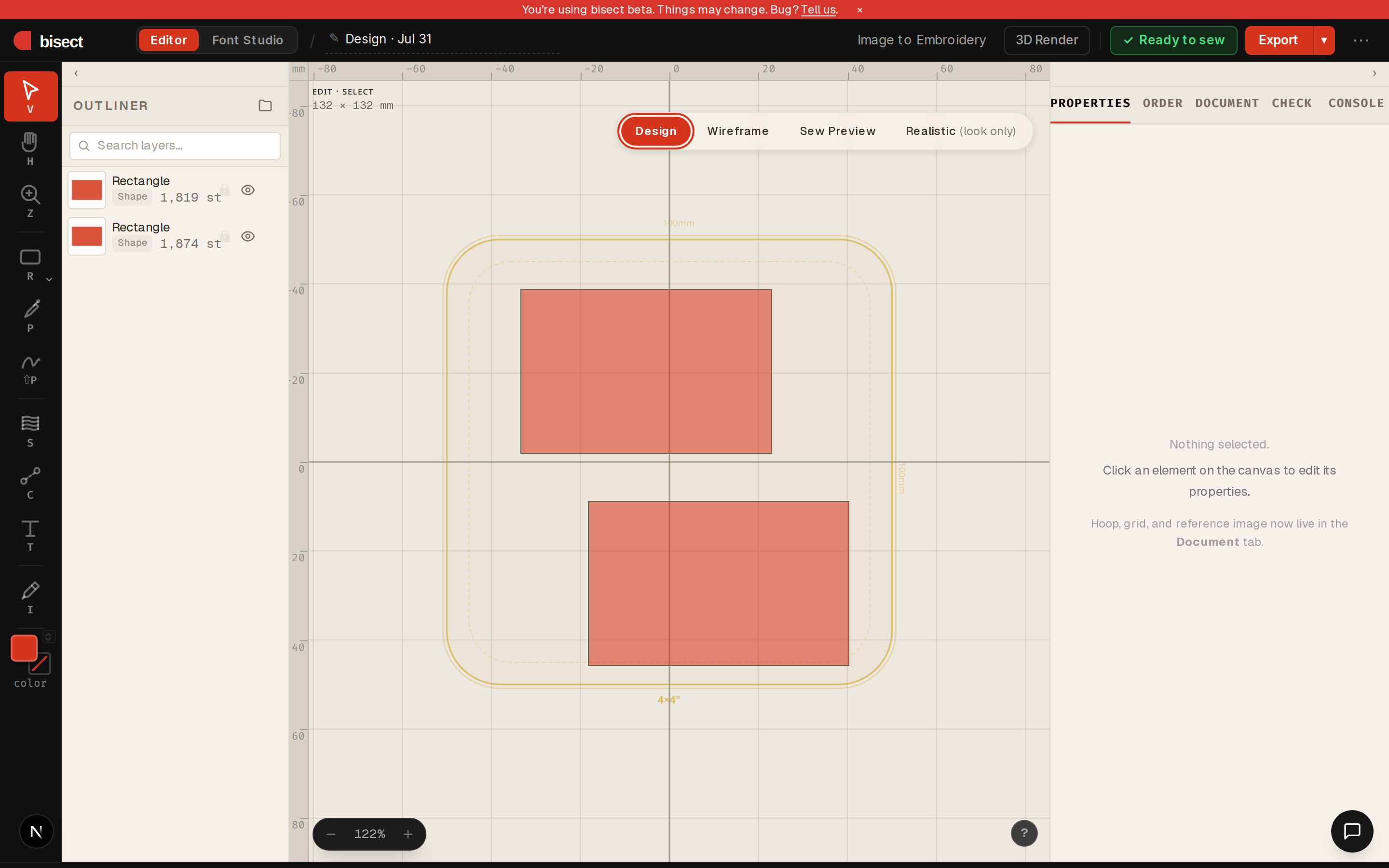This screenshot has width=1389, height=868.
Task: Activate the Hand (H) pan tool
Action: 30,148
